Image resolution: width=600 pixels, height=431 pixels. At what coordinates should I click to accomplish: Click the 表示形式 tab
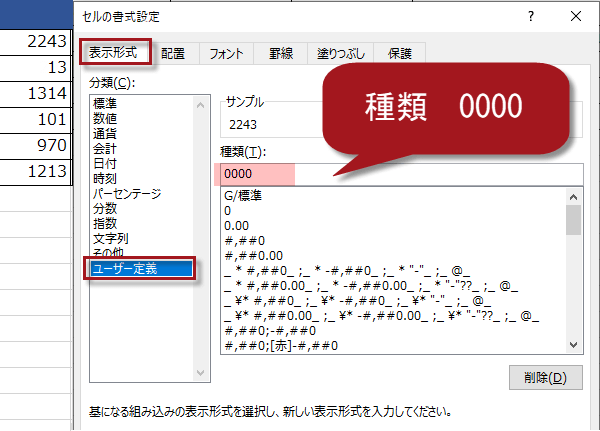pyautogui.click(x=115, y=52)
